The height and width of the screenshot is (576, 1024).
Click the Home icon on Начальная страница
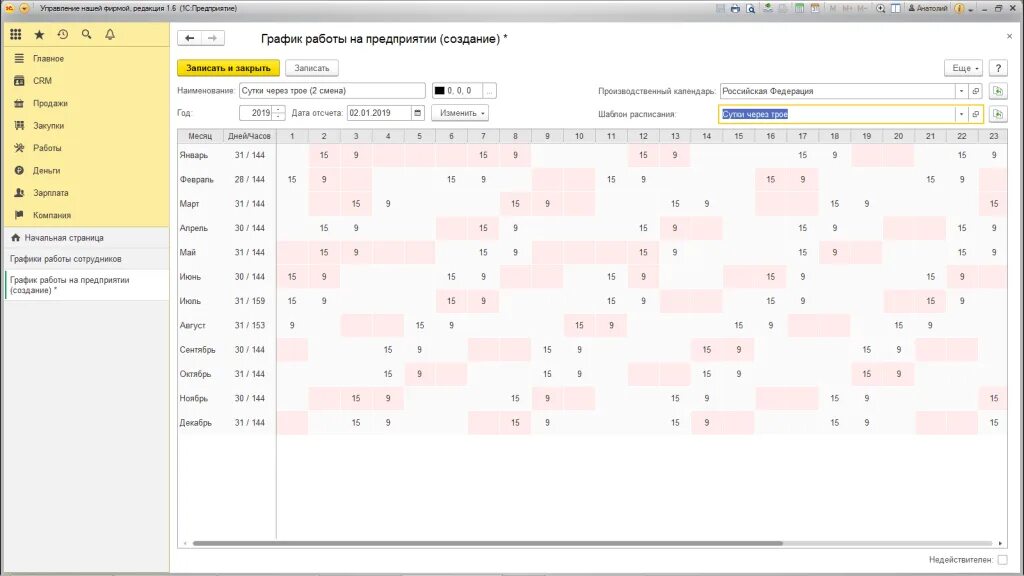(16, 238)
